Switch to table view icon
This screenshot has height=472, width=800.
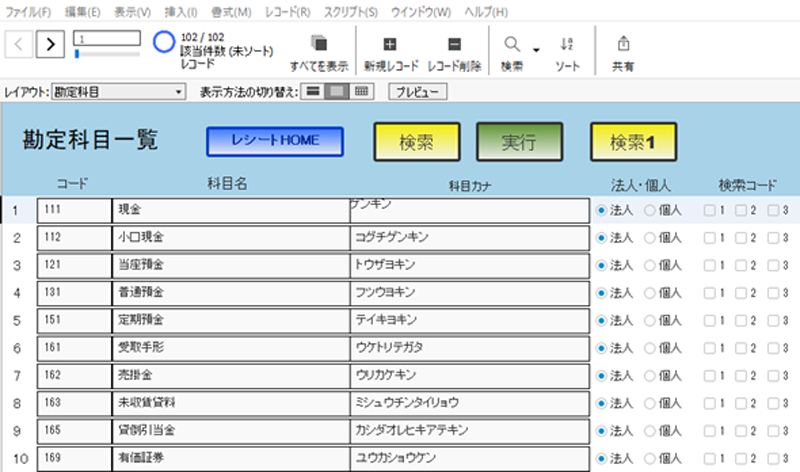[362, 92]
